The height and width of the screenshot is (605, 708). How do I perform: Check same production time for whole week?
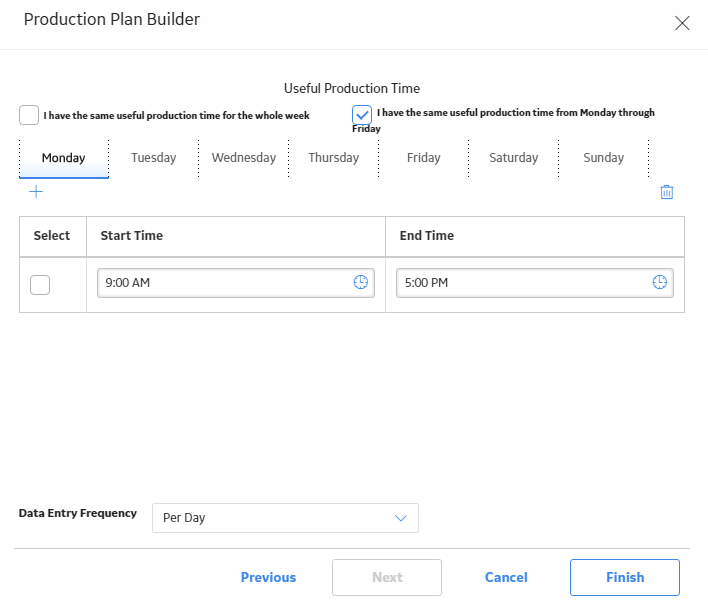coord(29,115)
